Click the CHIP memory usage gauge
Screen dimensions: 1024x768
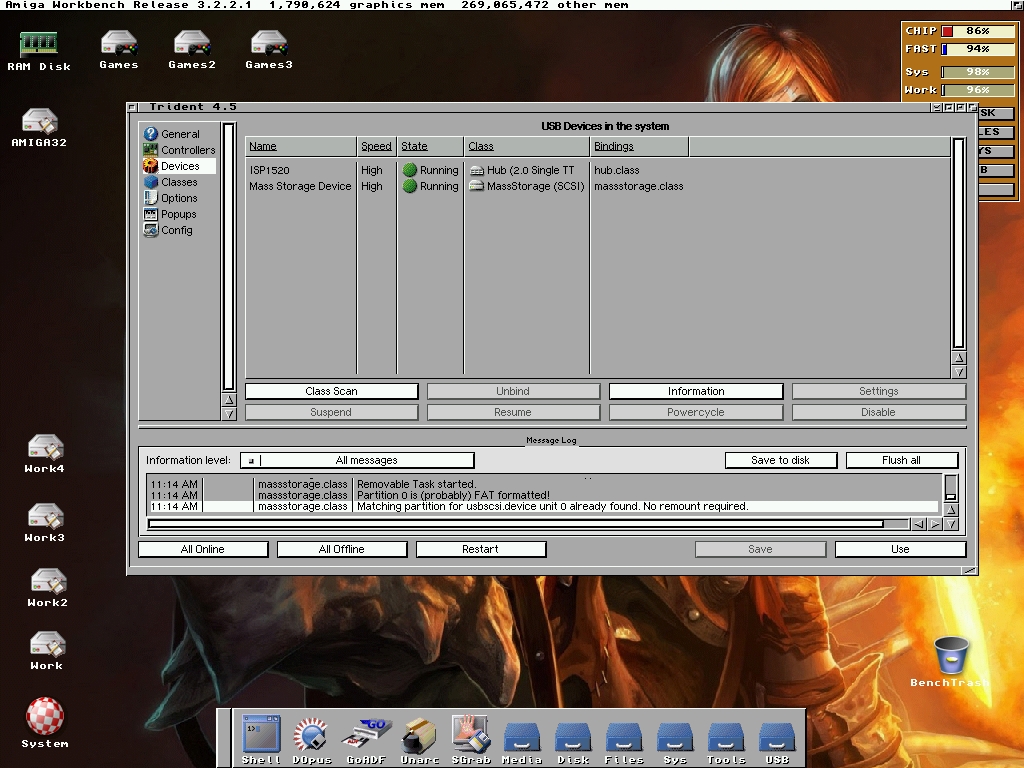(978, 31)
